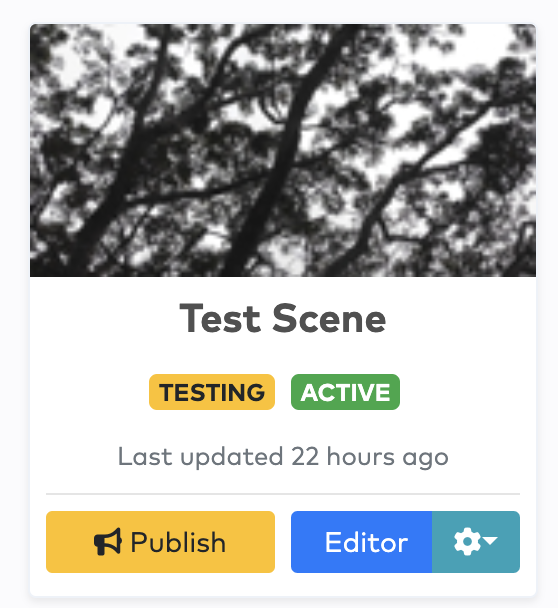Select the word Scene in the heading
The image size is (558, 608).
pyautogui.click(x=329, y=319)
